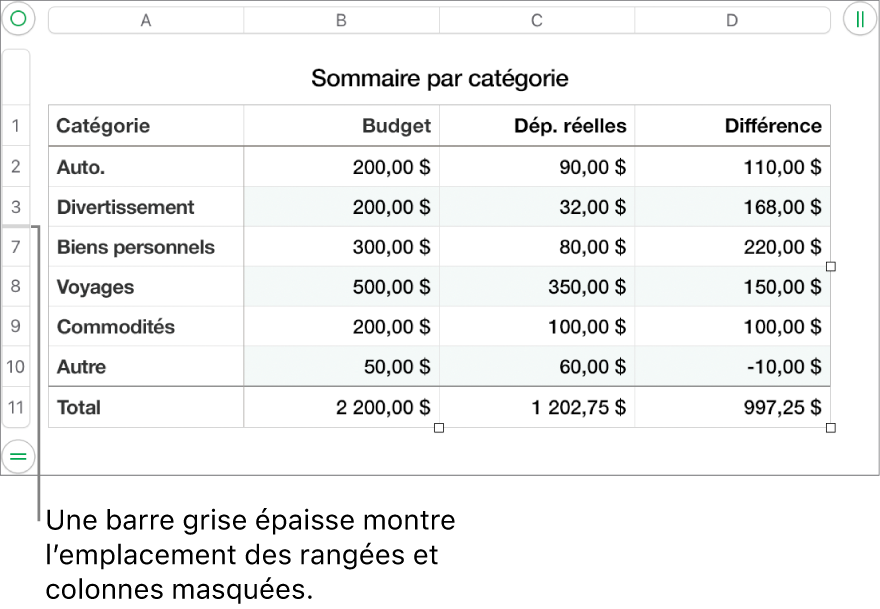Select the -10,00 $ difference cell
The image size is (880, 609).
[732, 367]
